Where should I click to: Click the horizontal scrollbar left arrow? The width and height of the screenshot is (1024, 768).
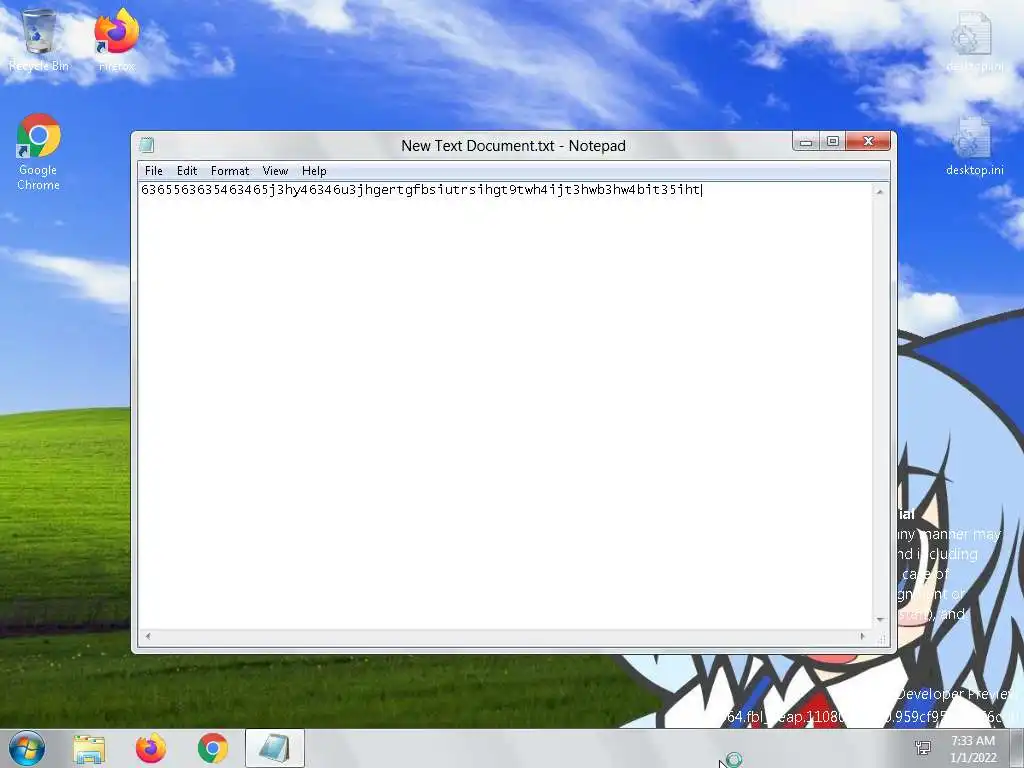pyautogui.click(x=148, y=636)
